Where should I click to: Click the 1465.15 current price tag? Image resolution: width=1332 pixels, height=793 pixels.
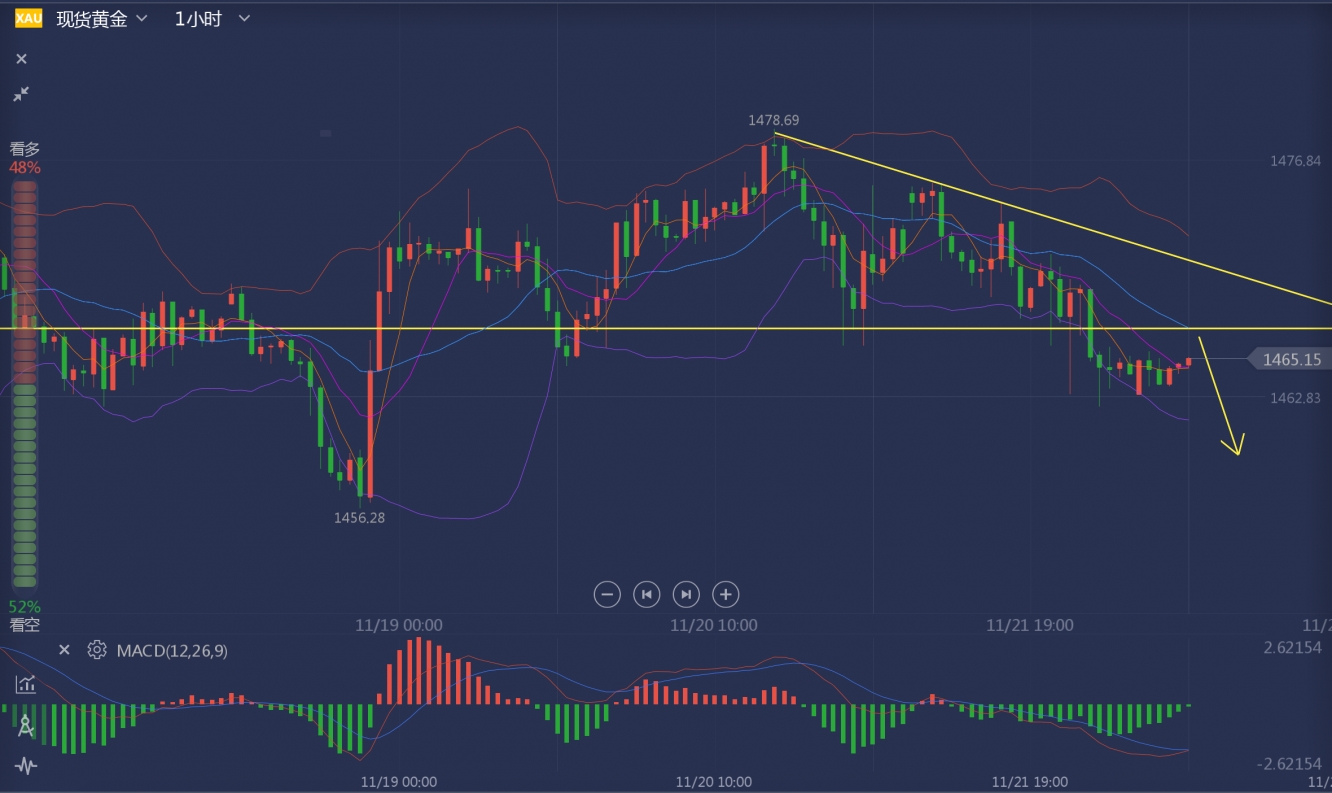coord(1290,359)
